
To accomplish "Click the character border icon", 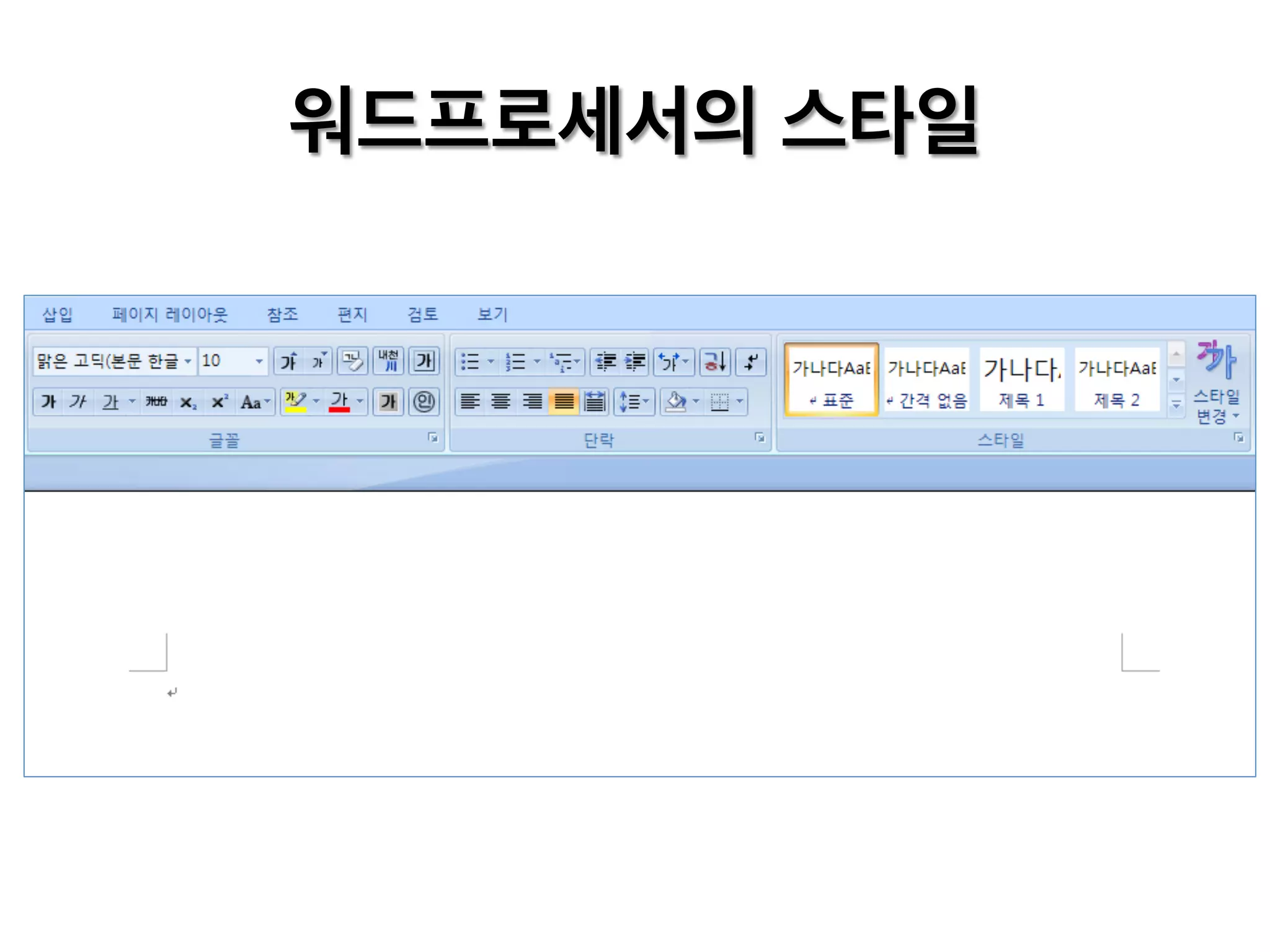I will point(424,361).
